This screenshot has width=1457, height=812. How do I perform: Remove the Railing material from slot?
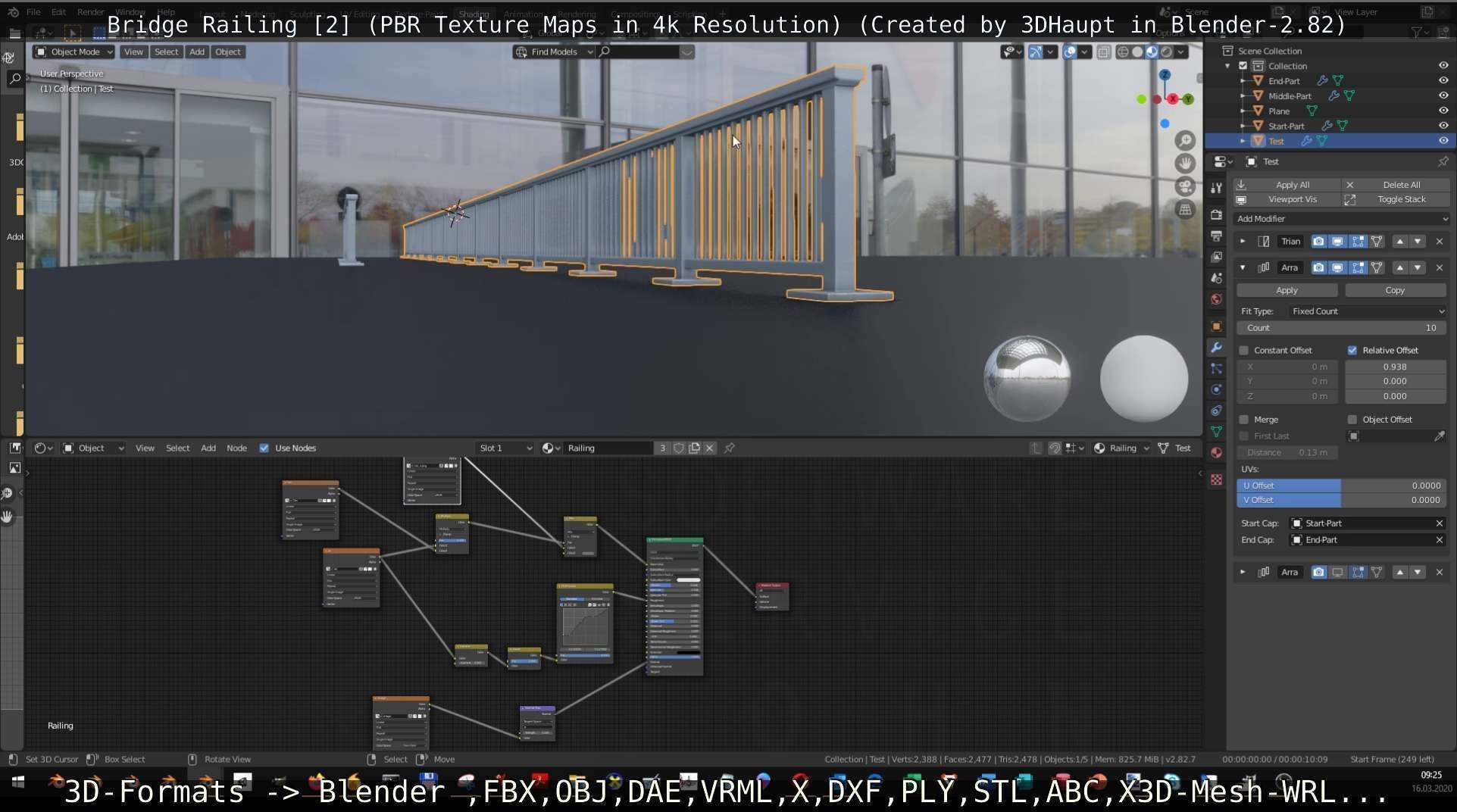709,448
